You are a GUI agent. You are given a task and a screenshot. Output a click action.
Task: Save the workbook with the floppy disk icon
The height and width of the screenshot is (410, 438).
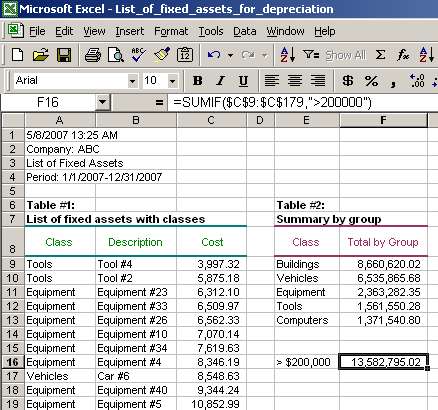[x=64, y=55]
